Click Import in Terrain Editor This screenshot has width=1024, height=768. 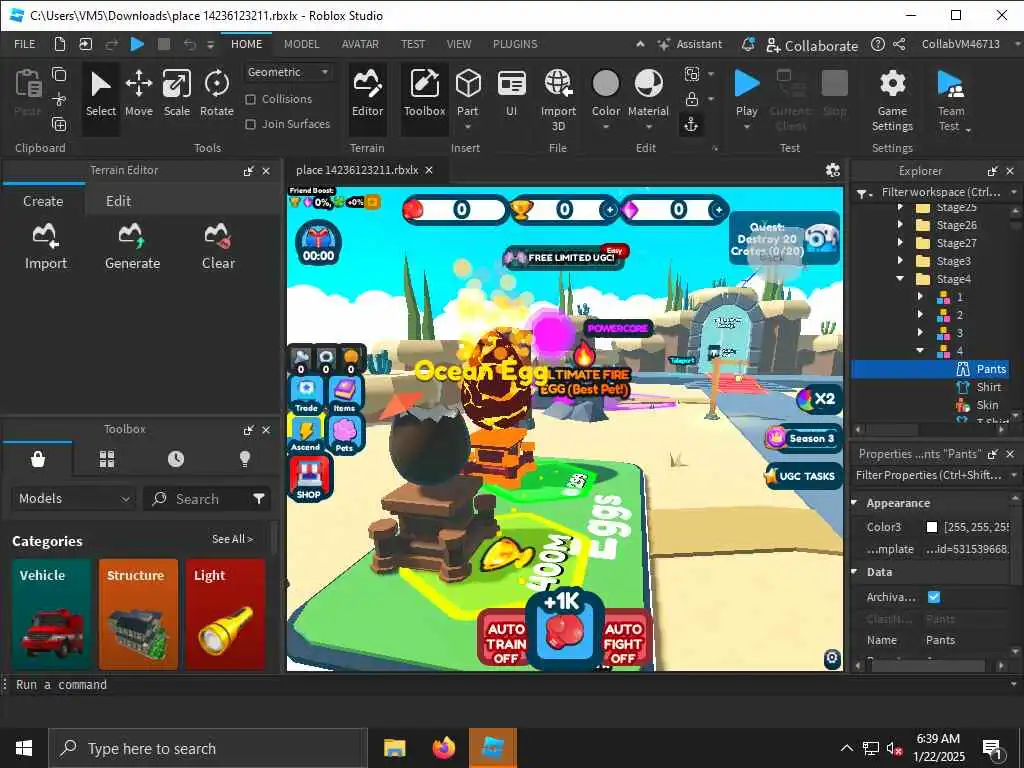coord(46,247)
